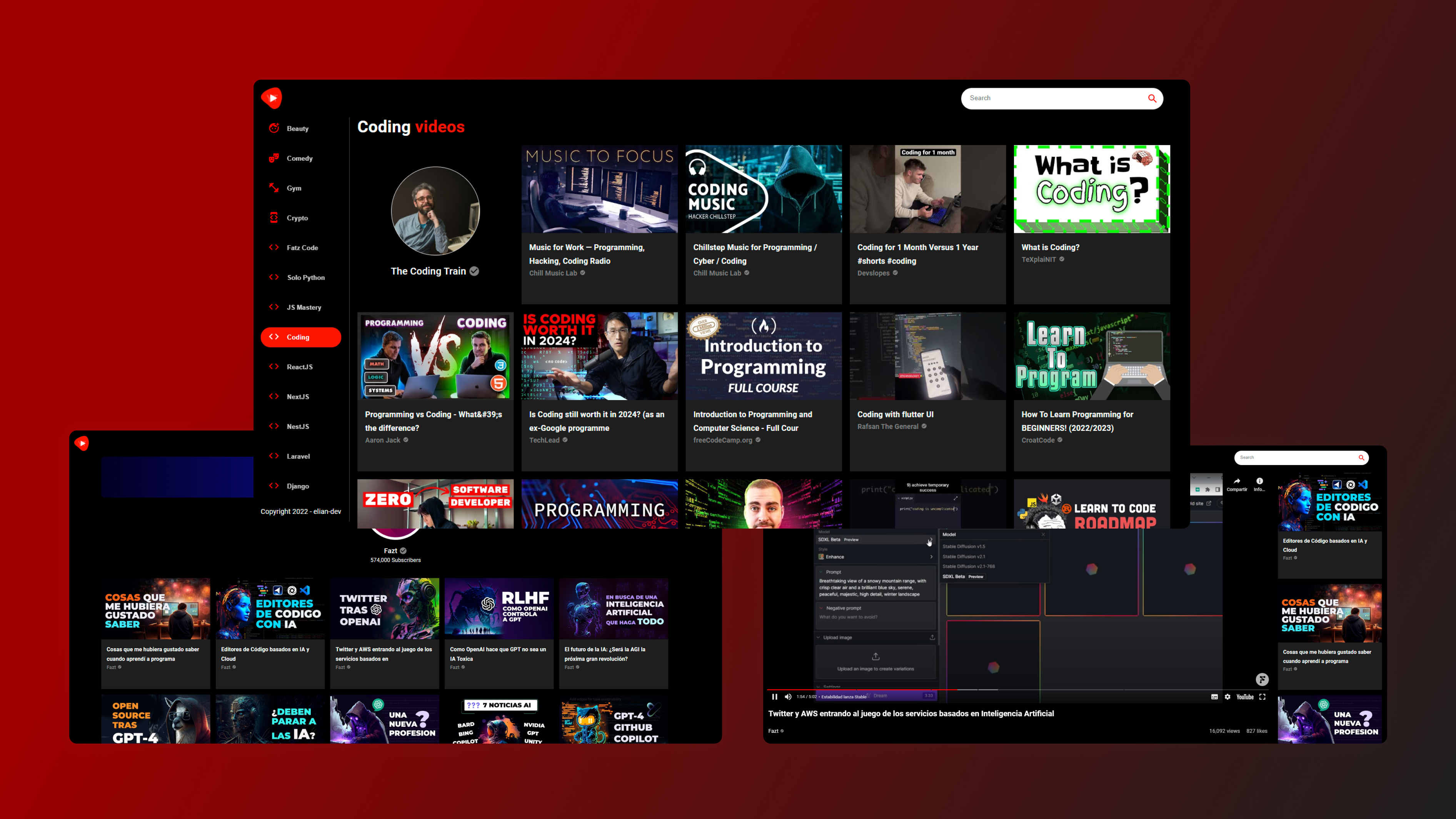
Task: Click the code brackets icon beside Solo Python
Action: [x=274, y=277]
